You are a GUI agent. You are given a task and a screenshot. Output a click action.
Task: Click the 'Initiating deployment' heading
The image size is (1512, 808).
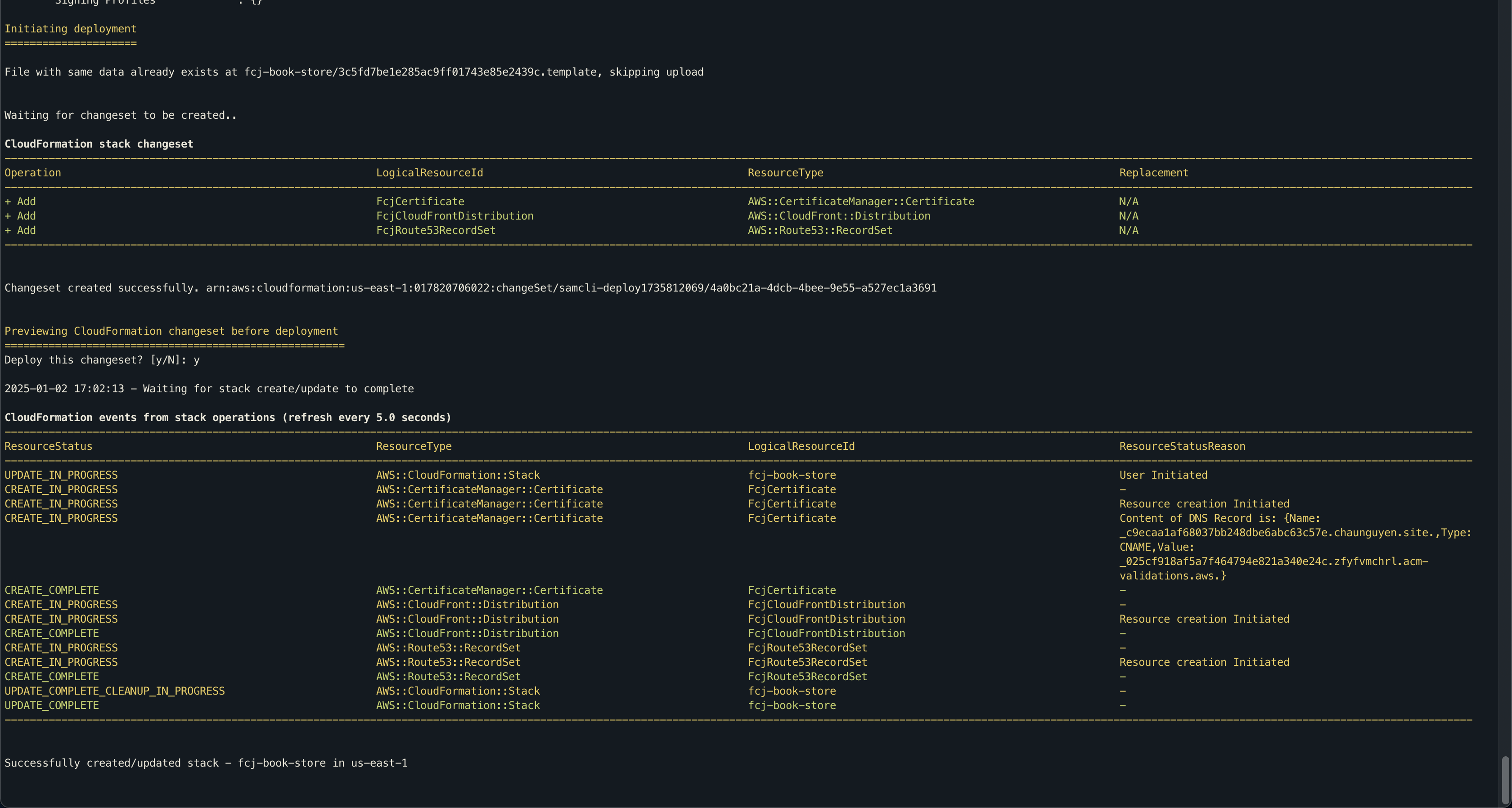(71, 29)
